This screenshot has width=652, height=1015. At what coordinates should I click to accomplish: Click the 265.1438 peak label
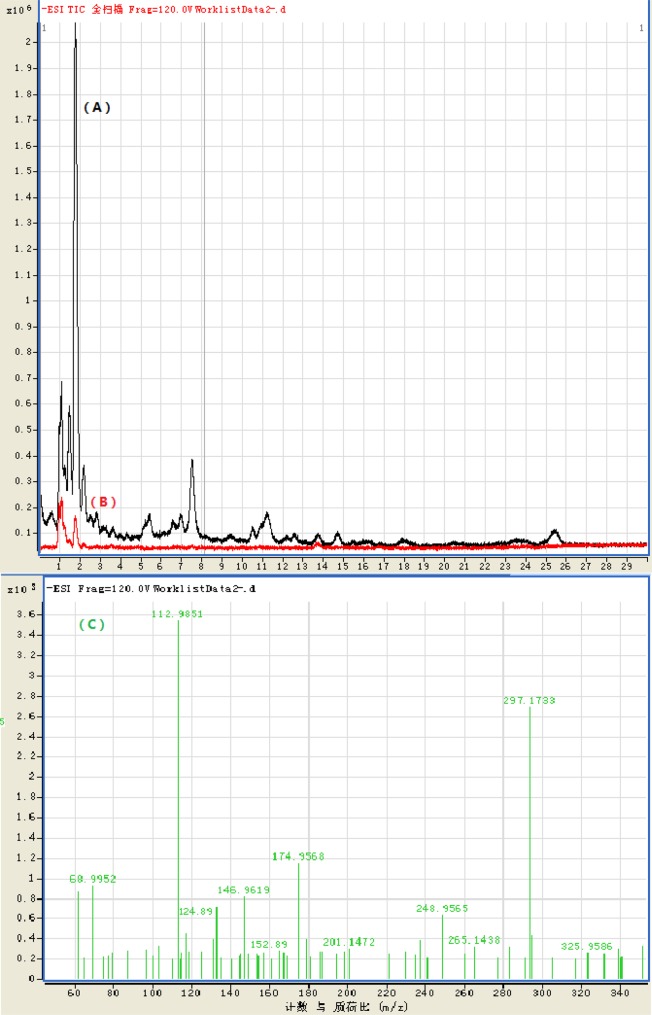click(474, 939)
